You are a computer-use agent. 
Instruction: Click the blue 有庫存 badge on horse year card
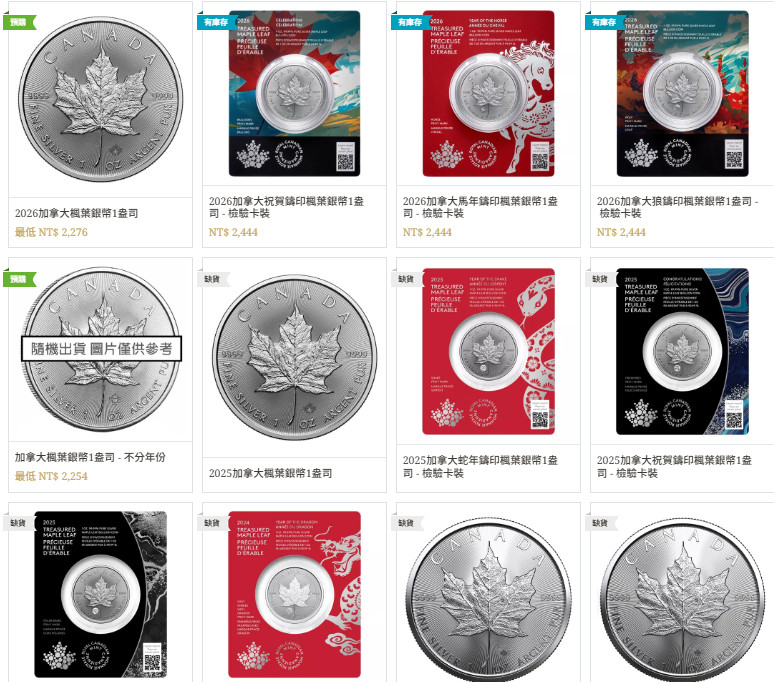pos(410,22)
